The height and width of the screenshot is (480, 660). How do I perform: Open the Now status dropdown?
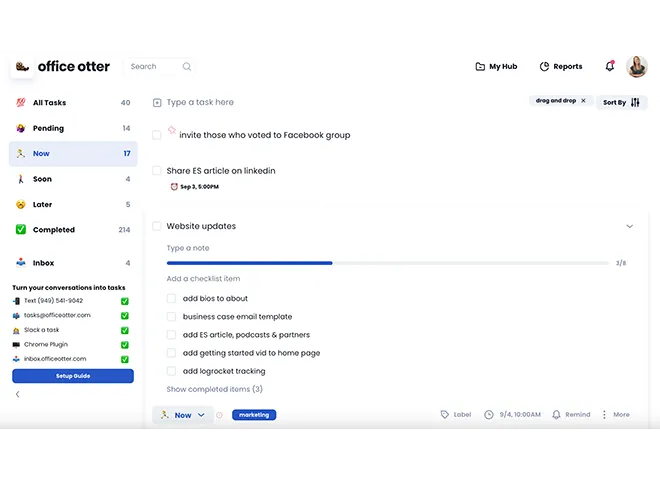pos(183,415)
